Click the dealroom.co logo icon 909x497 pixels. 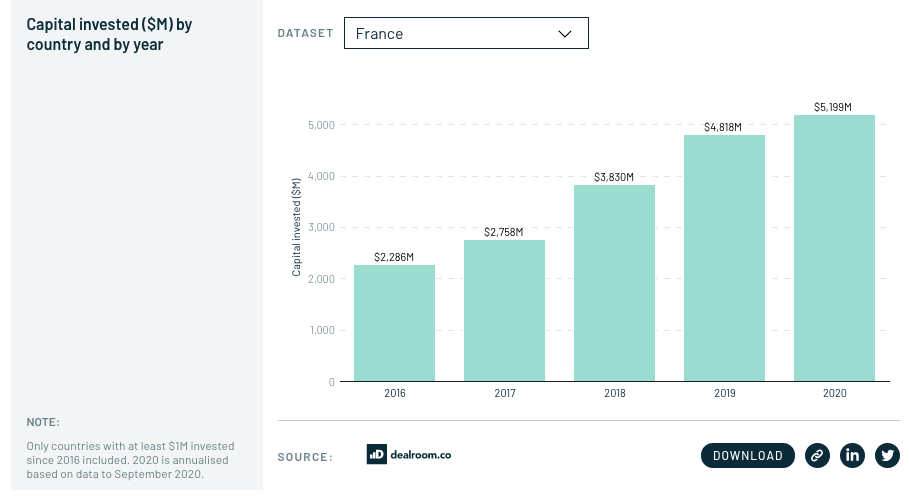376,454
